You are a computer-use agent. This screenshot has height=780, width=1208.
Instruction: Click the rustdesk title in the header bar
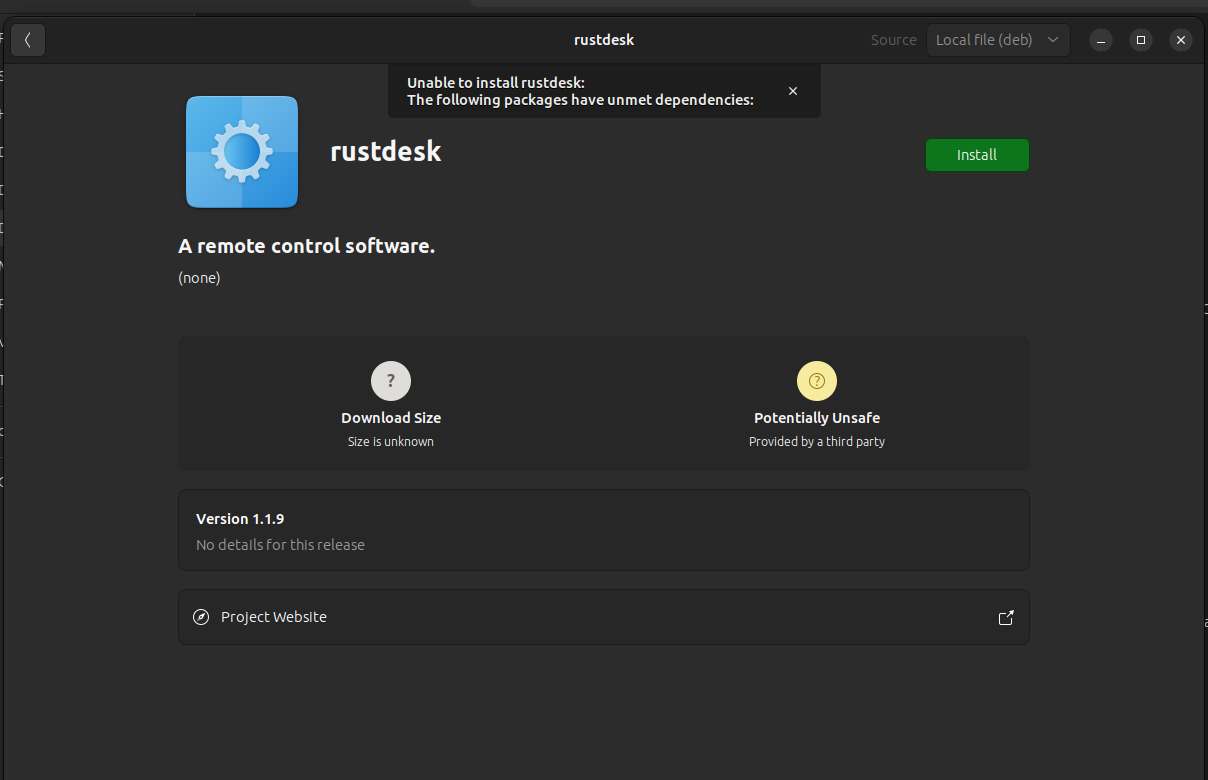point(604,40)
